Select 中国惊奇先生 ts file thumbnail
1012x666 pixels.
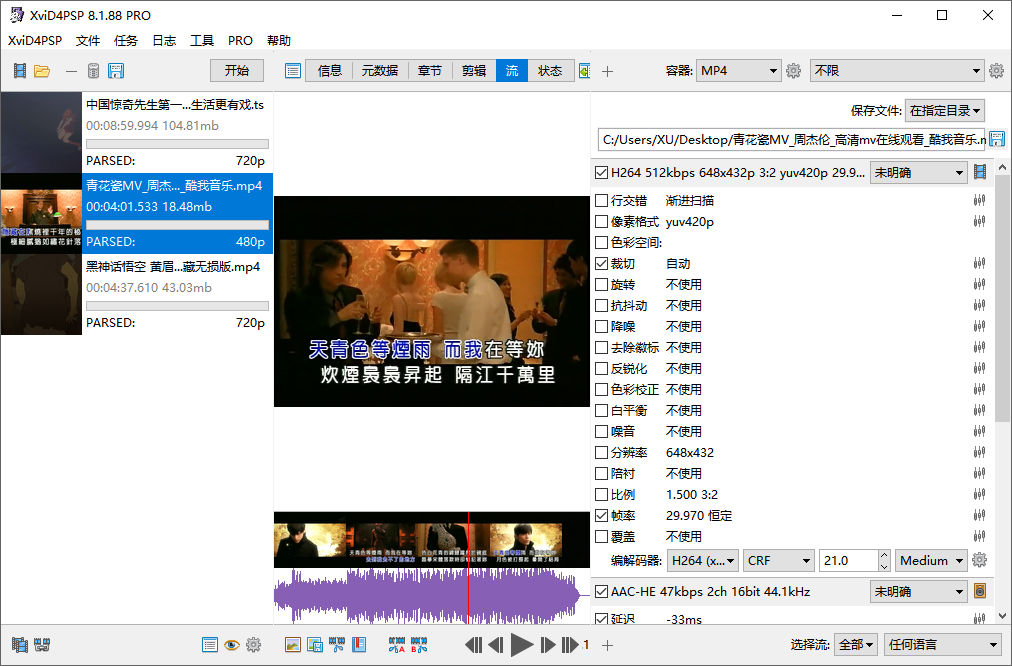(41, 132)
